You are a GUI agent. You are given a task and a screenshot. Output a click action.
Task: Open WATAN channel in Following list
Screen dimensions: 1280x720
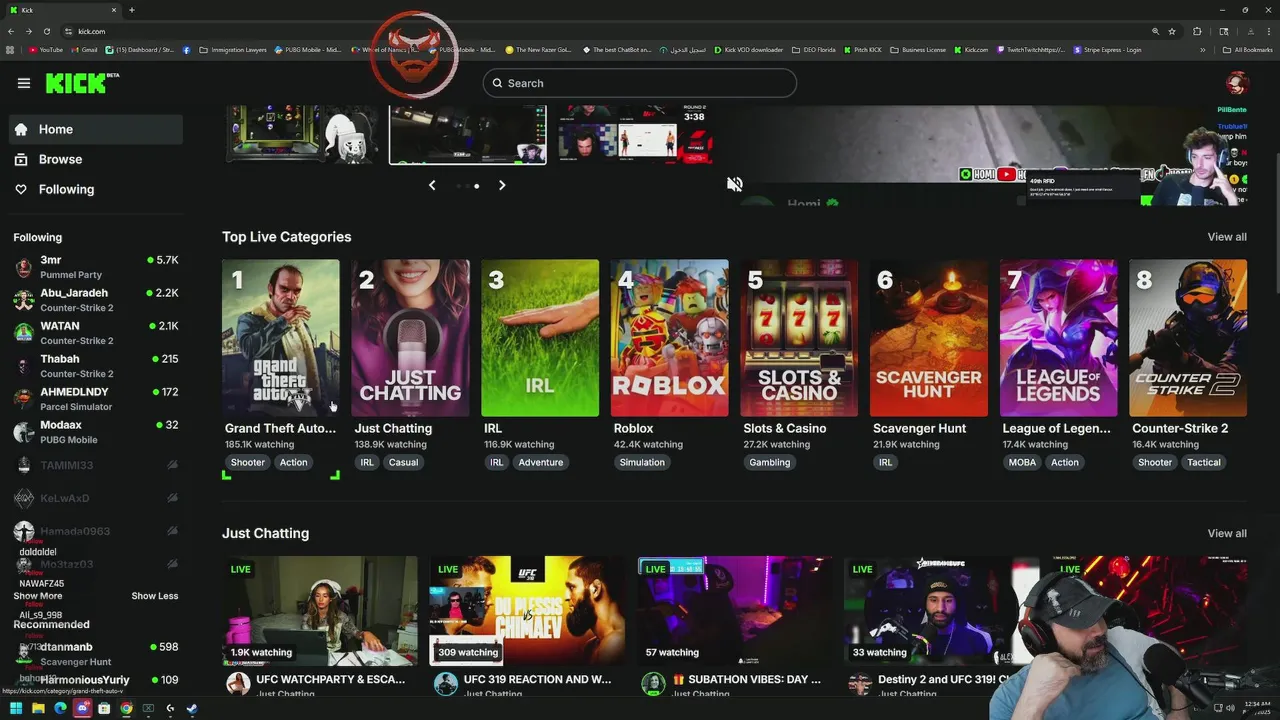(96, 333)
